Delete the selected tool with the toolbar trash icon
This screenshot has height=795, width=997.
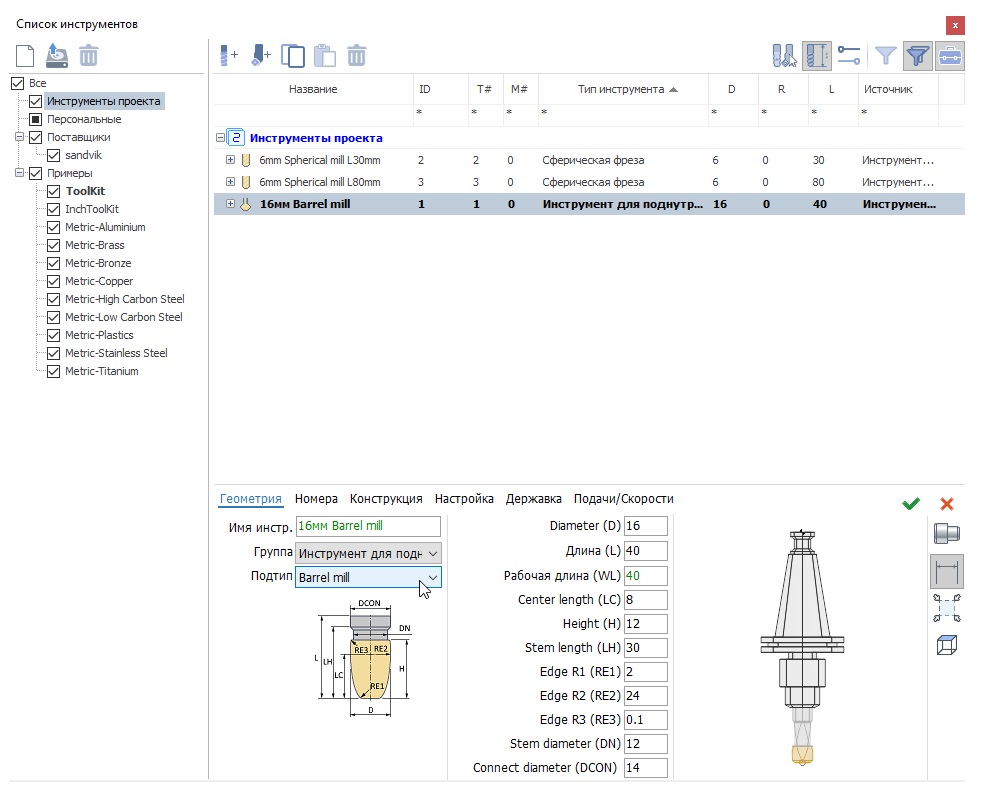[357, 56]
